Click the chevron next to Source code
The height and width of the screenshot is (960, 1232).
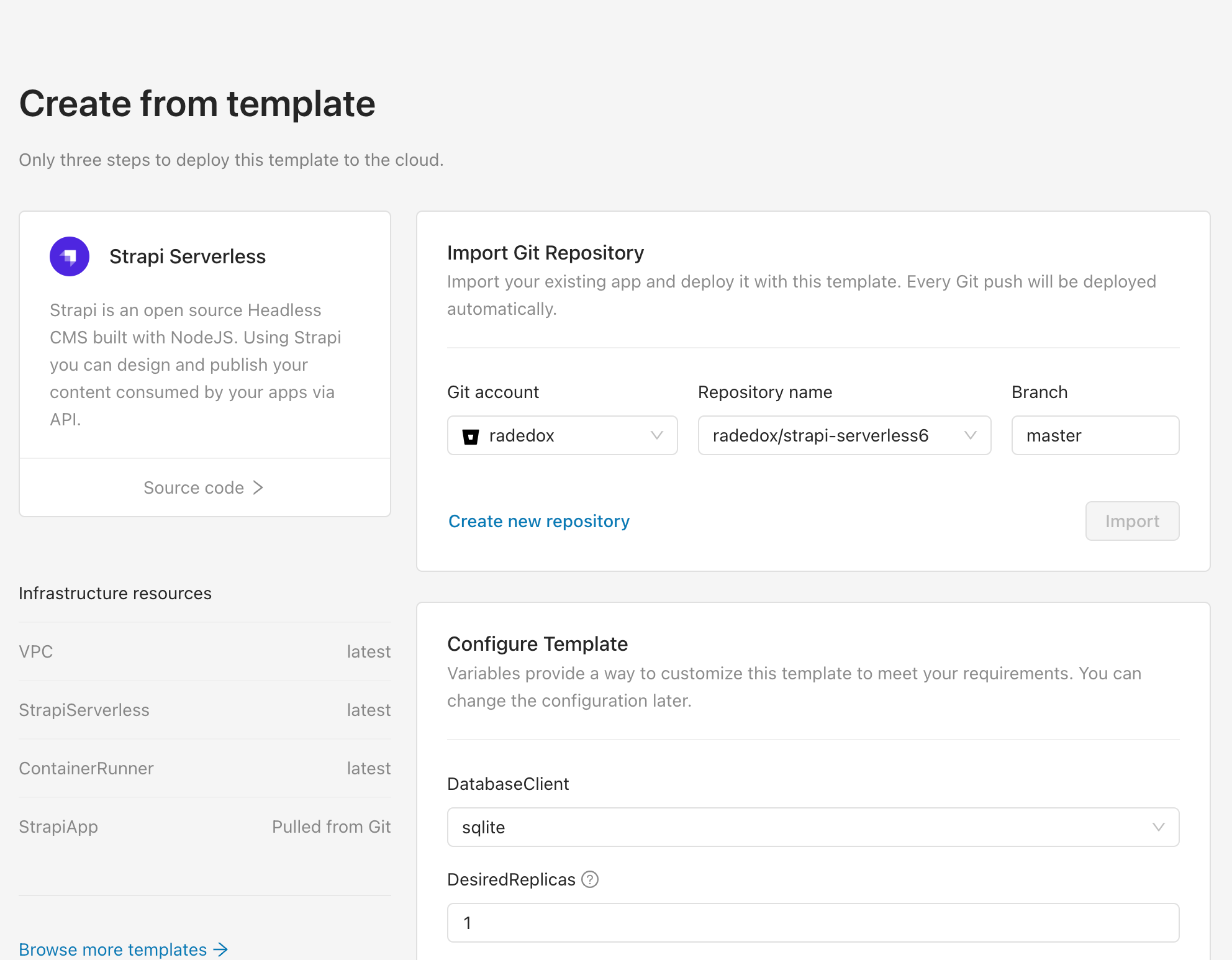258,488
